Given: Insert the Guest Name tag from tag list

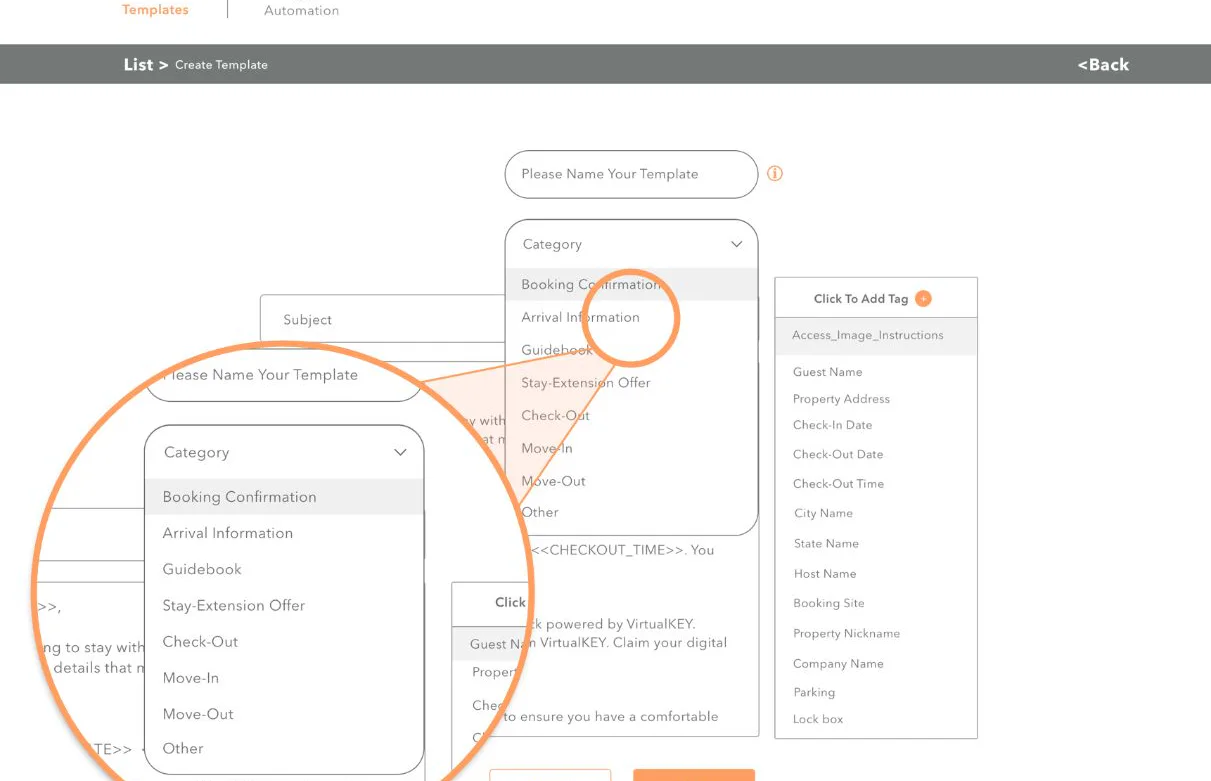Looking at the screenshot, I should pyautogui.click(x=827, y=372).
